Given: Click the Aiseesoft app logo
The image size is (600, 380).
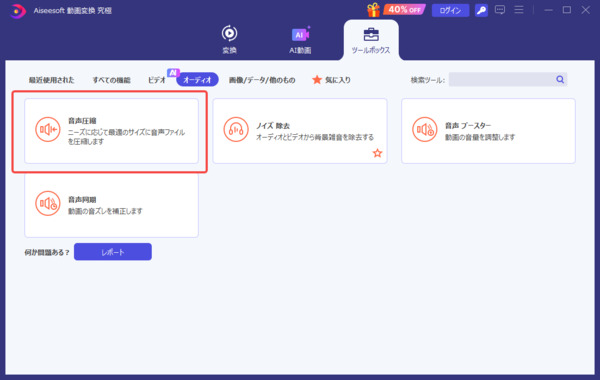Looking at the screenshot, I should [17, 11].
